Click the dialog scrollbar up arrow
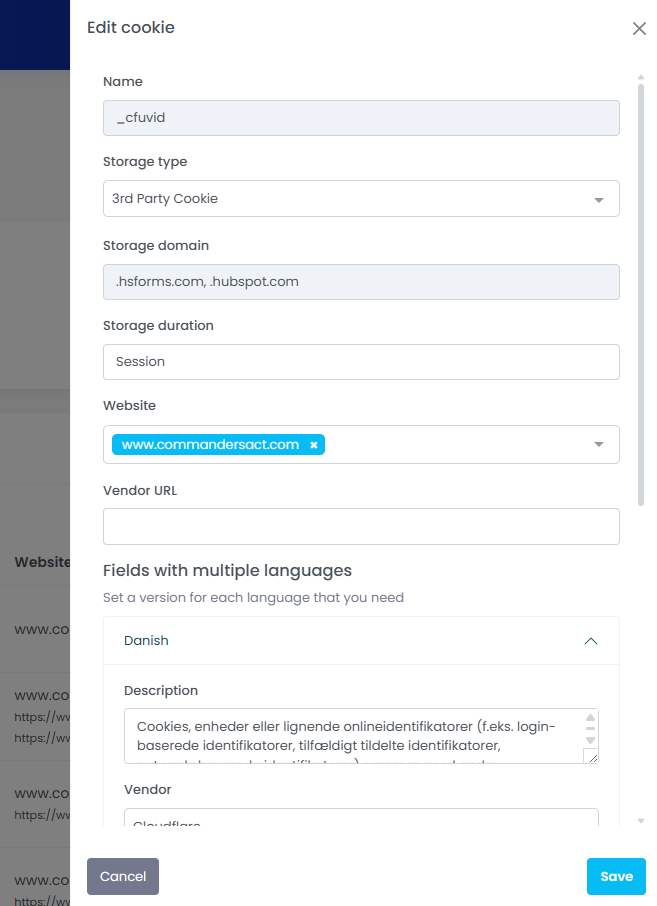The width and height of the screenshot is (657, 906). 641,77
